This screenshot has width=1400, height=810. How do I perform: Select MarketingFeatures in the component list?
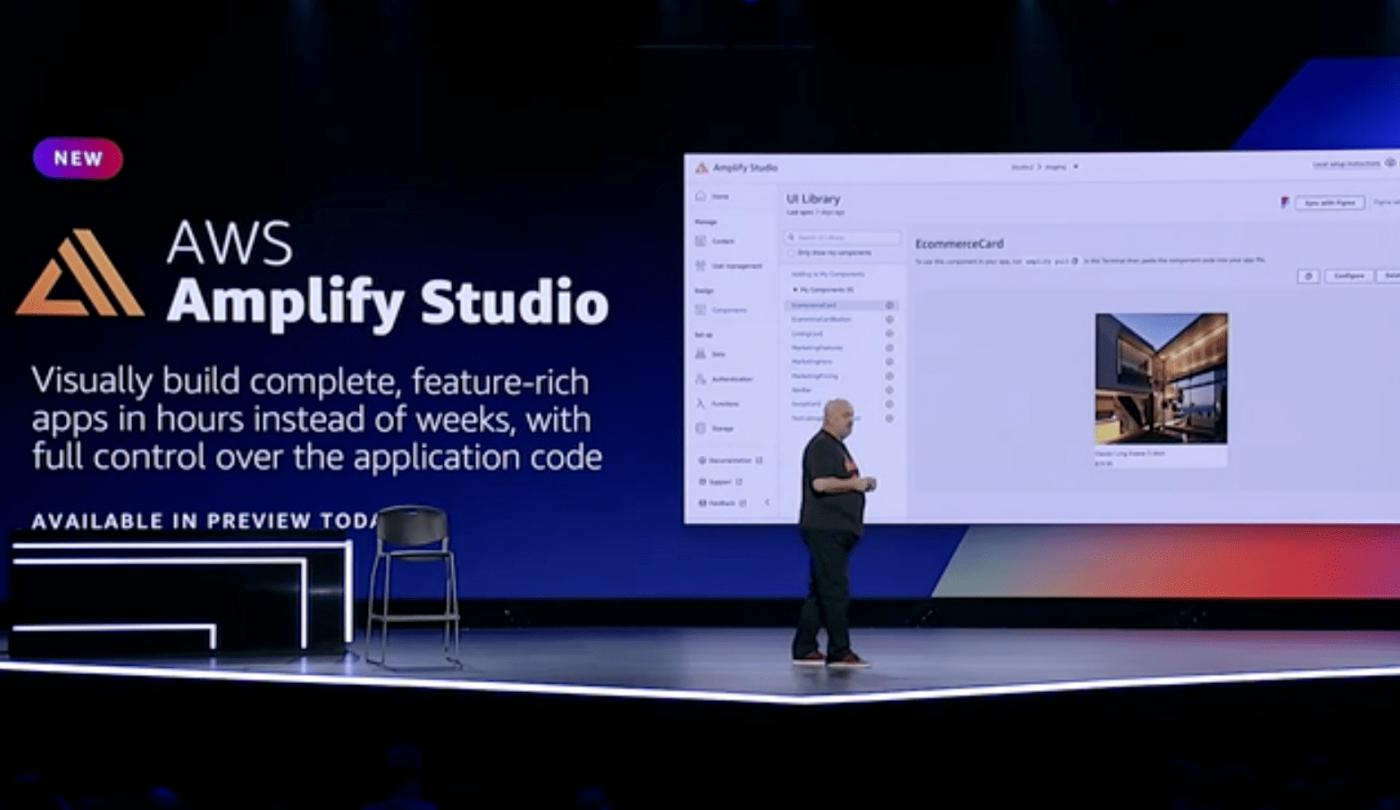817,347
